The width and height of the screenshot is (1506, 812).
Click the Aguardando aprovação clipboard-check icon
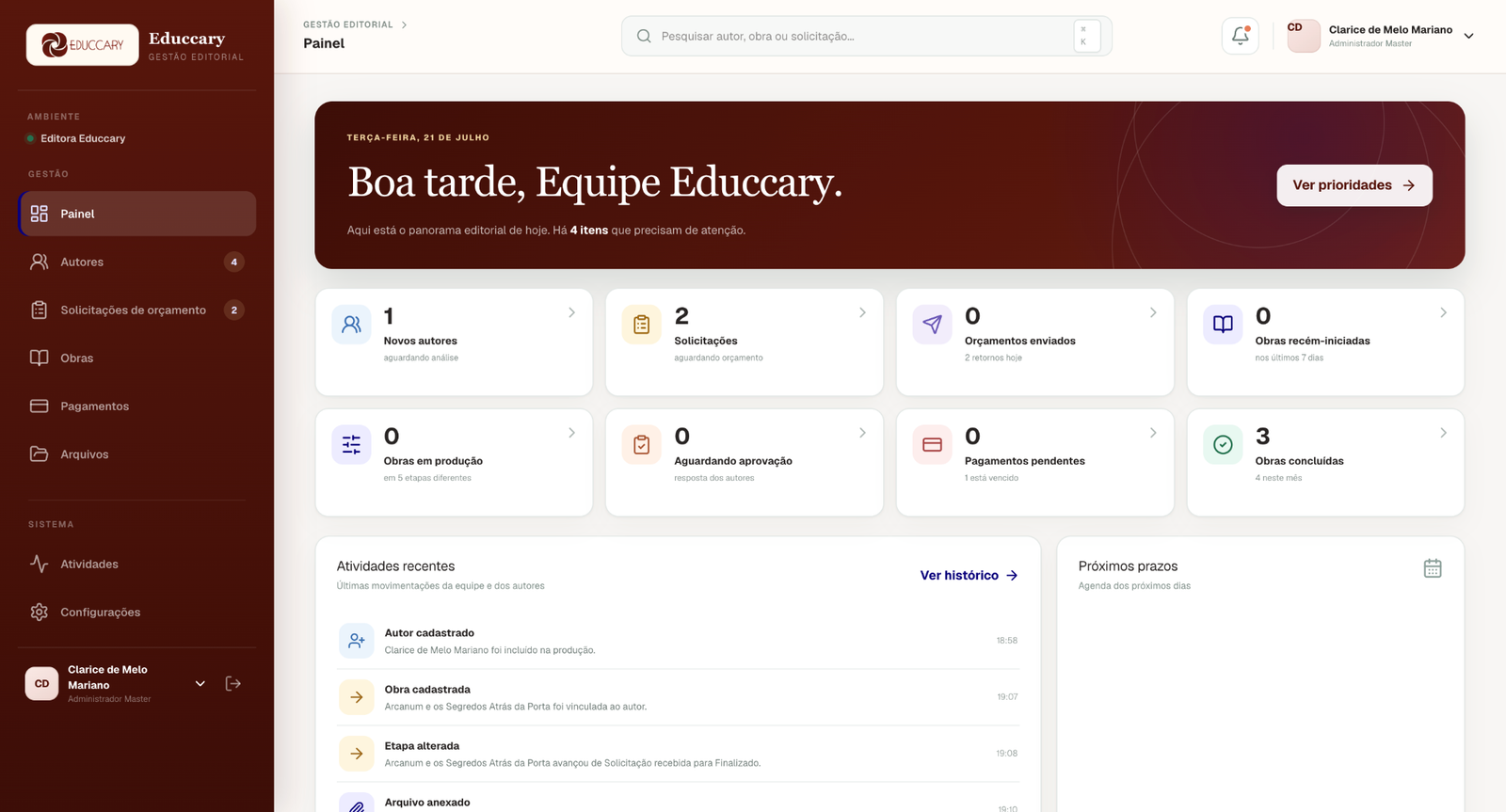point(642,445)
